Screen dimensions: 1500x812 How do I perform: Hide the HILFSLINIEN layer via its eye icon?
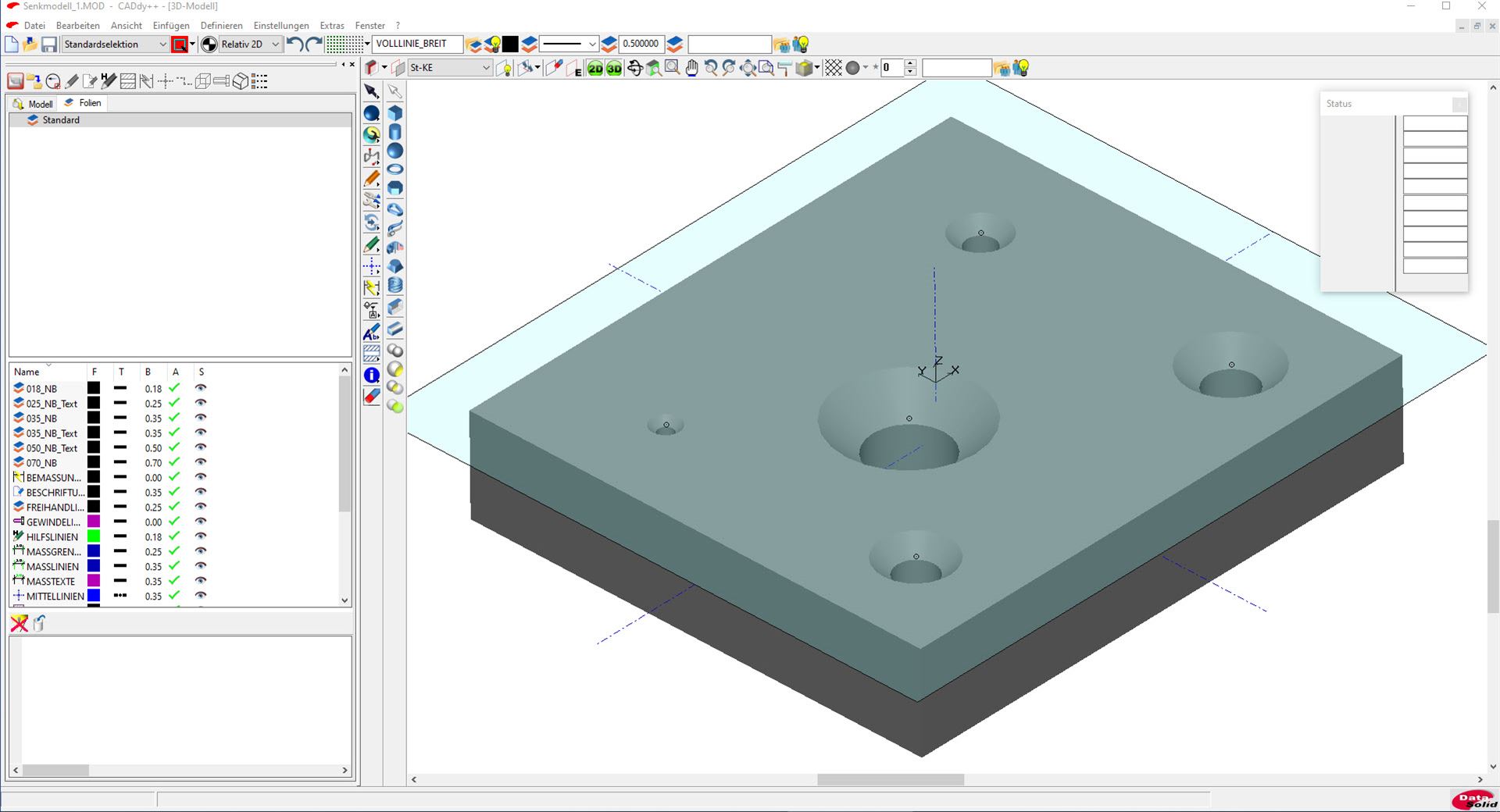tap(201, 536)
